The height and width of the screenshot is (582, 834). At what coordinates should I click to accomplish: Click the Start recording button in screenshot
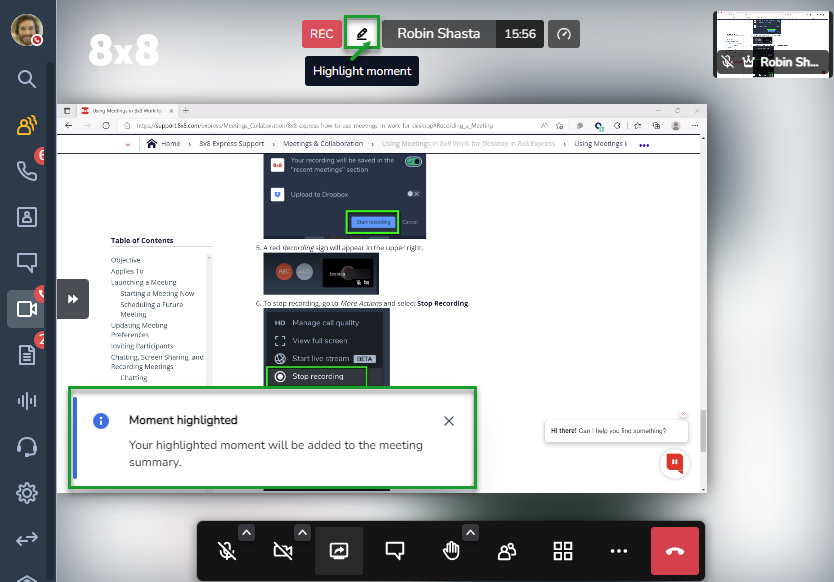(373, 222)
